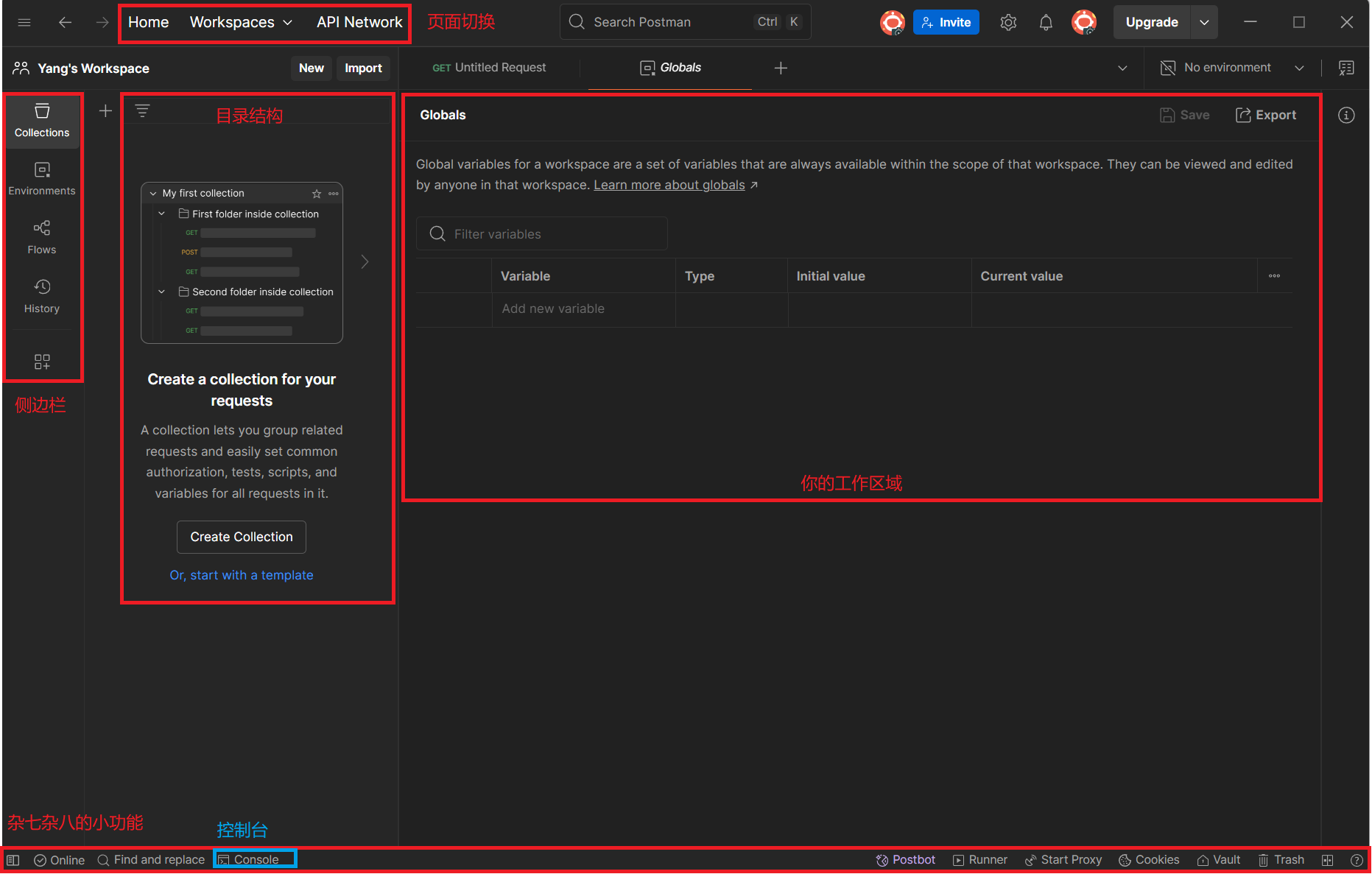This screenshot has width=1372, height=874.
Task: Switch to Untitled Request tab
Action: [x=489, y=68]
